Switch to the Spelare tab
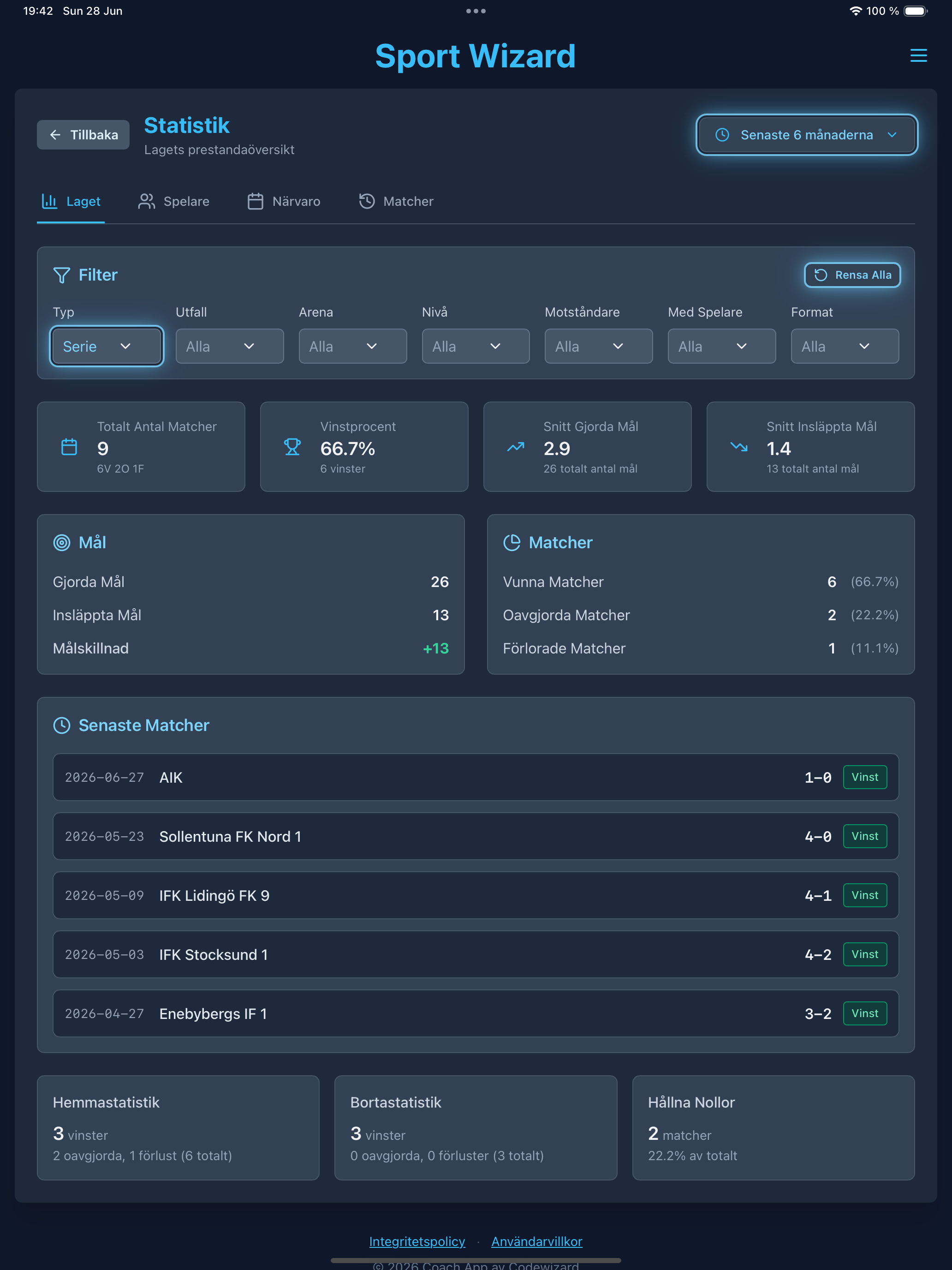 (174, 202)
